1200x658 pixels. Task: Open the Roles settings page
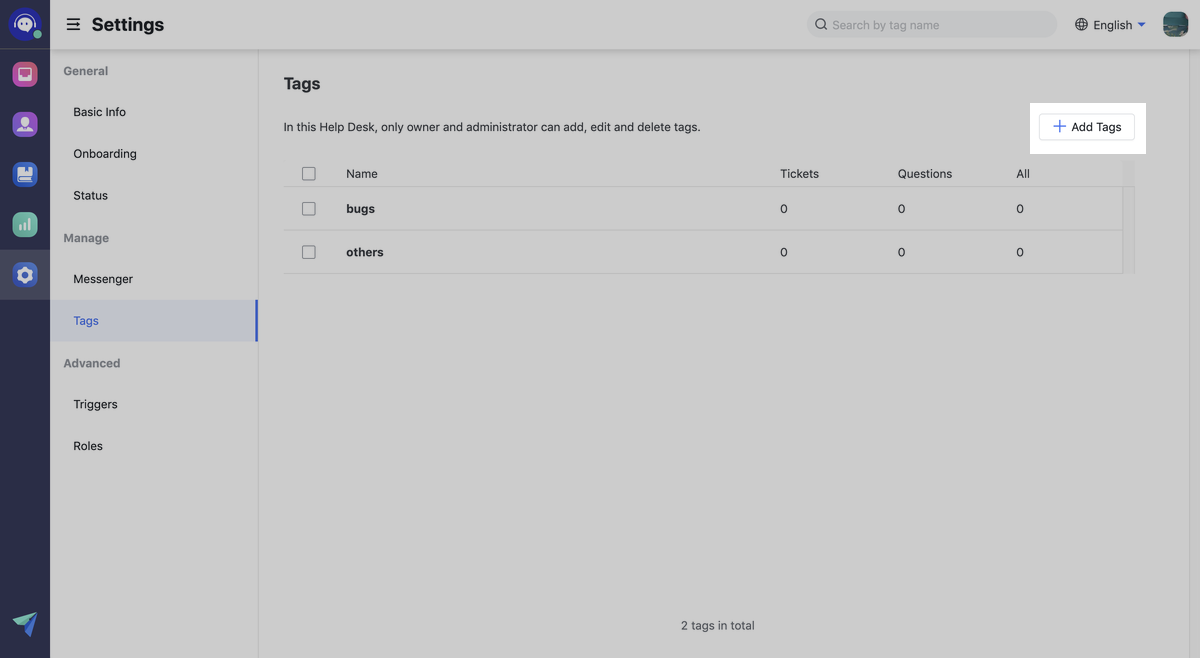pyautogui.click(x=88, y=445)
